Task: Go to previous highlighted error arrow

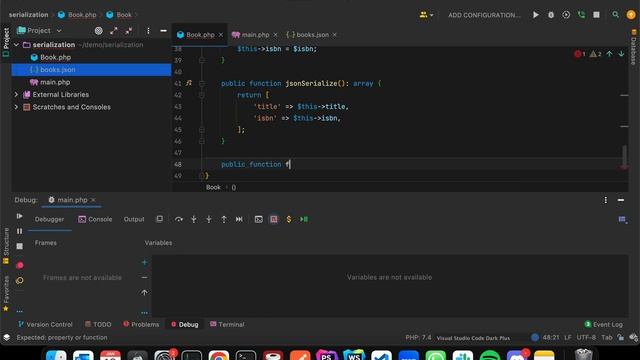Action: 609,53
